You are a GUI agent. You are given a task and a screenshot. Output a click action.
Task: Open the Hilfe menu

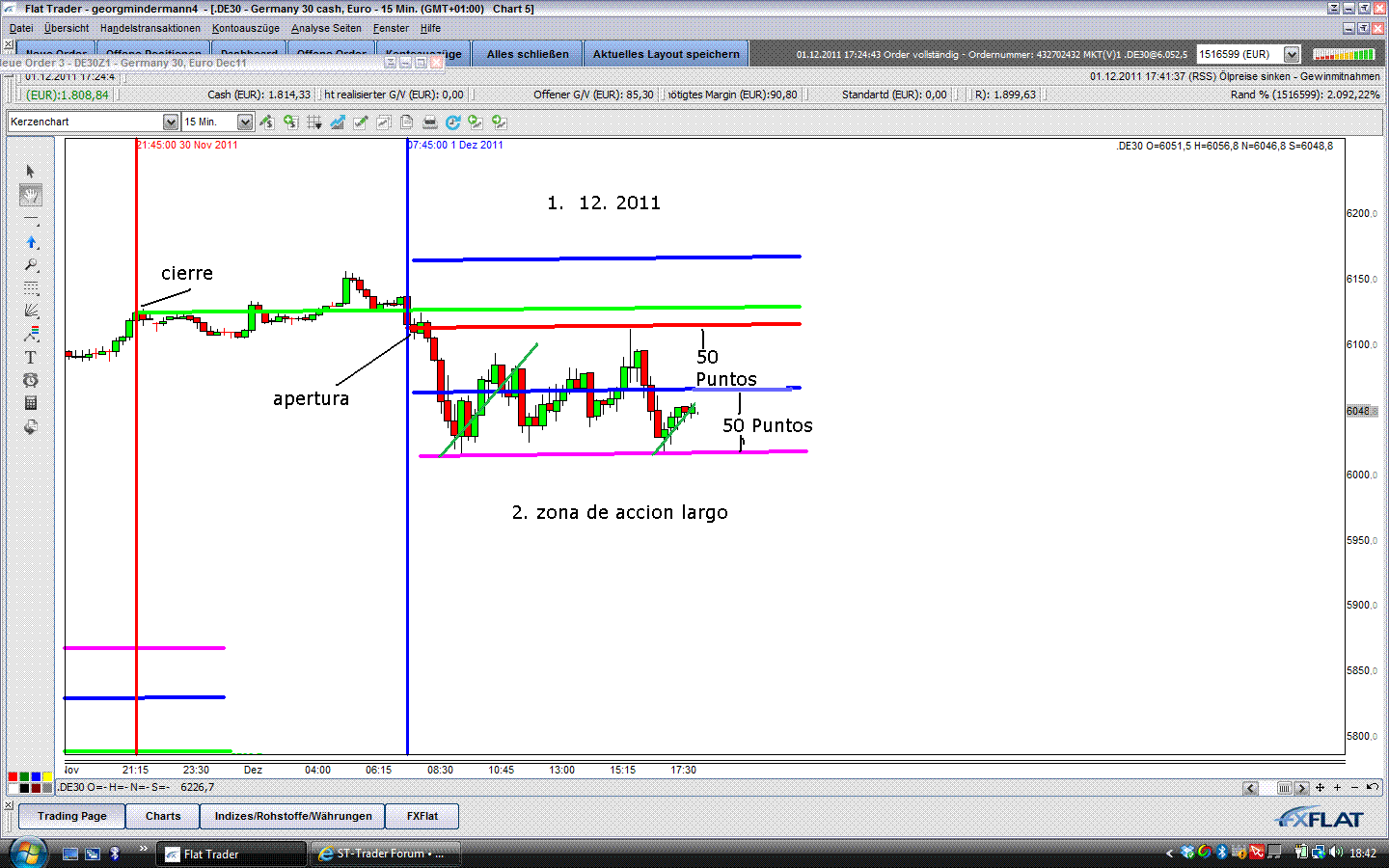click(x=430, y=28)
